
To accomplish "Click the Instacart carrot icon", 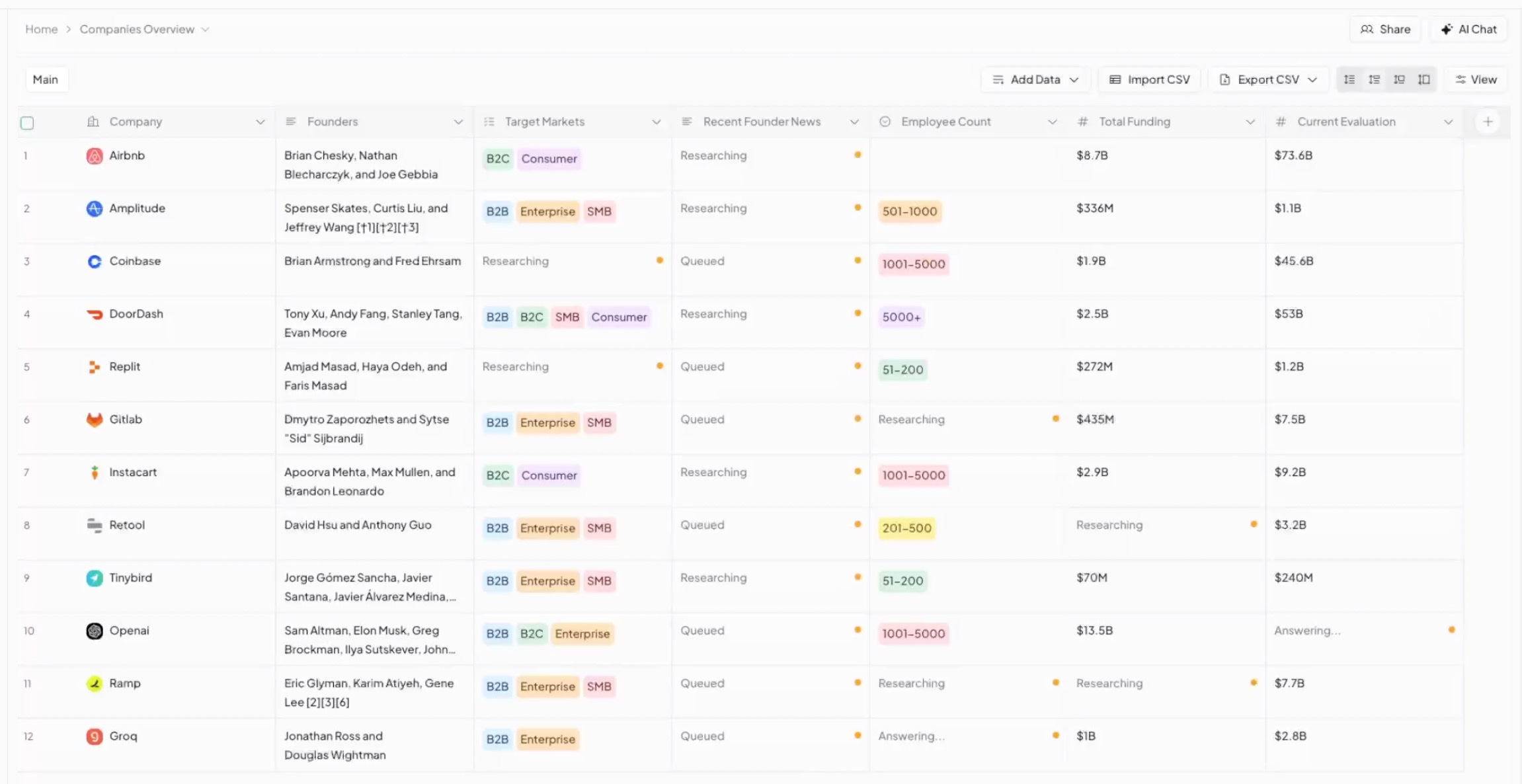I will [x=95, y=473].
